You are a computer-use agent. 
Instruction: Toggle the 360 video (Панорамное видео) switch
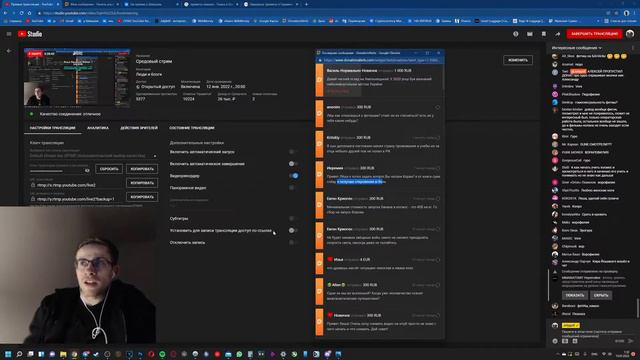293,188
